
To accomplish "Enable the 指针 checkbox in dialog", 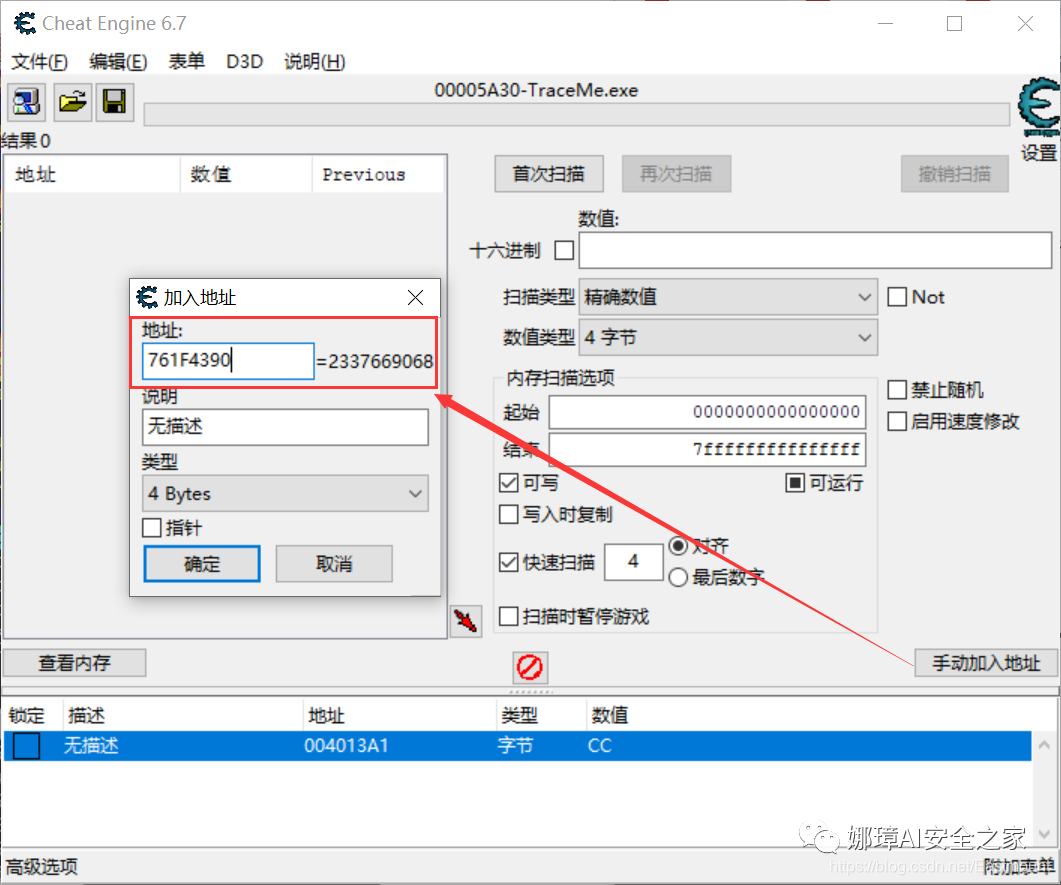I will pyautogui.click(x=152, y=528).
